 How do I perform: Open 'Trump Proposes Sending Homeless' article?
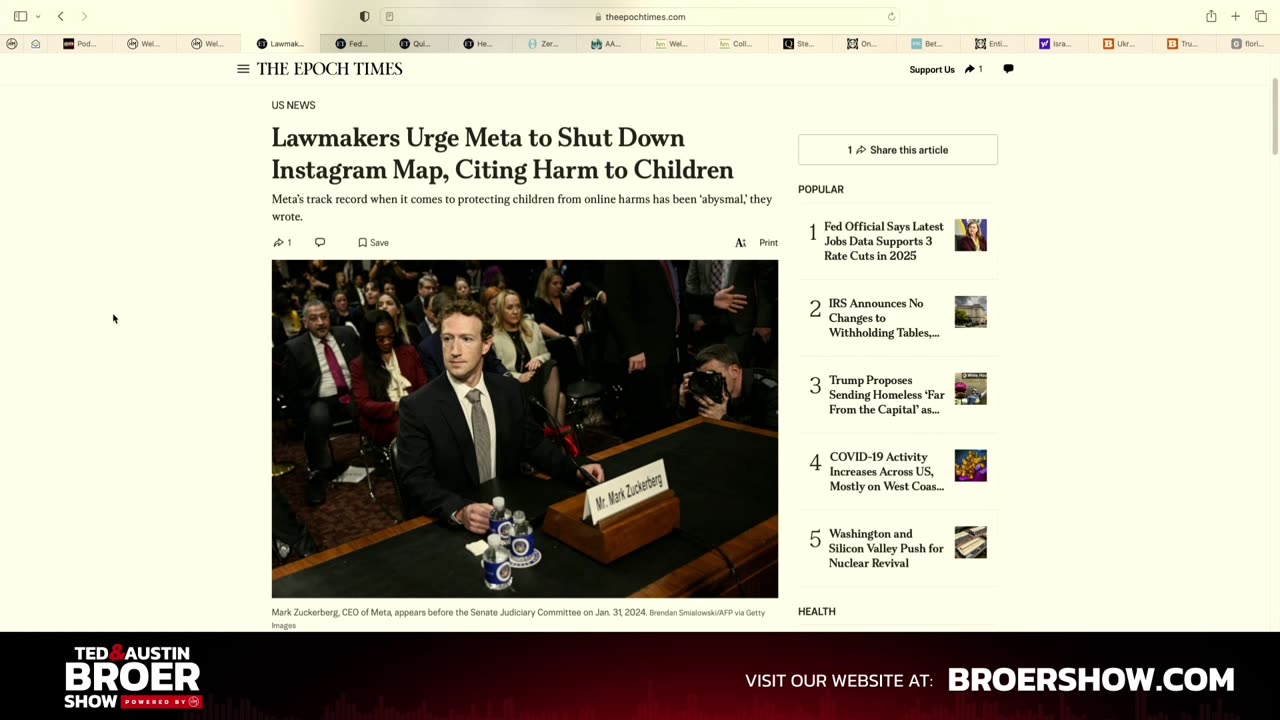pos(886,395)
